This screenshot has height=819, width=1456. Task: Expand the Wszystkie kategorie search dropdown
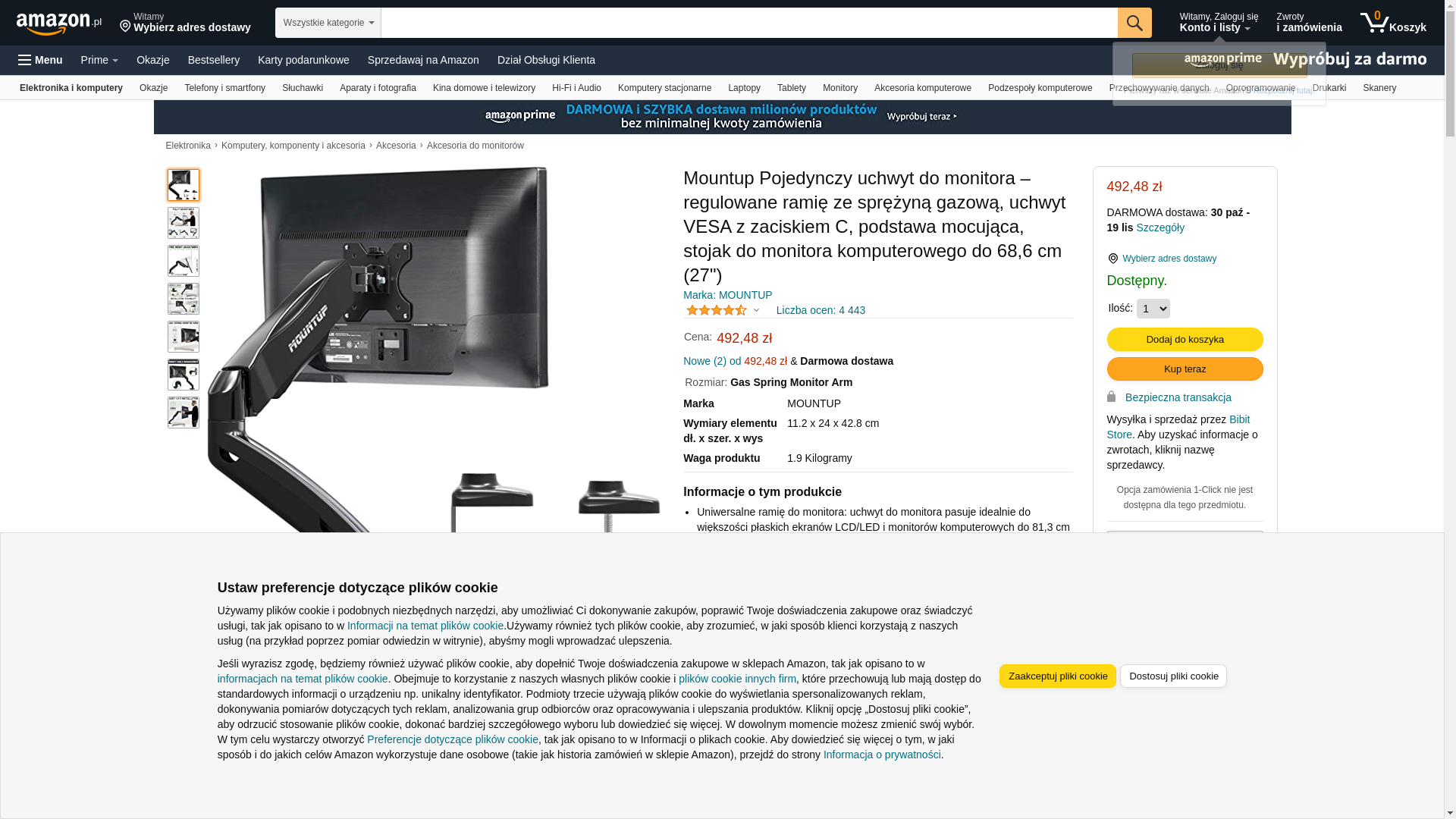328,23
